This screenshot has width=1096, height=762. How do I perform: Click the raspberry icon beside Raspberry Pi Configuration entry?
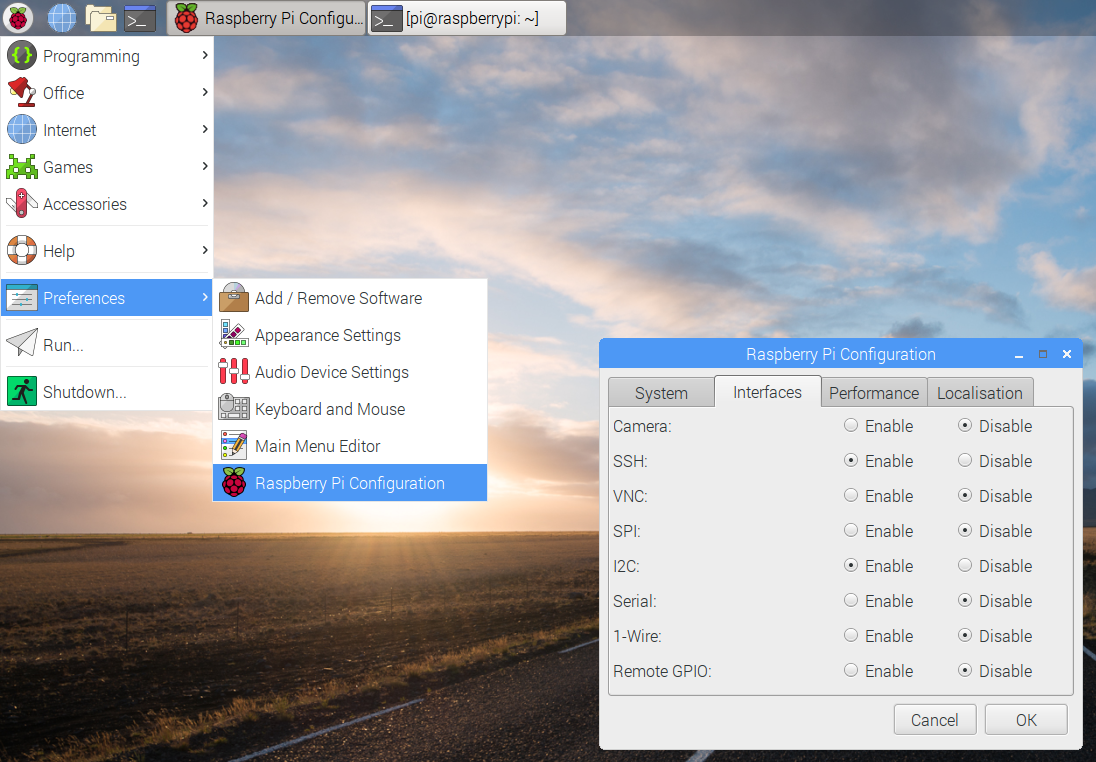[234, 482]
